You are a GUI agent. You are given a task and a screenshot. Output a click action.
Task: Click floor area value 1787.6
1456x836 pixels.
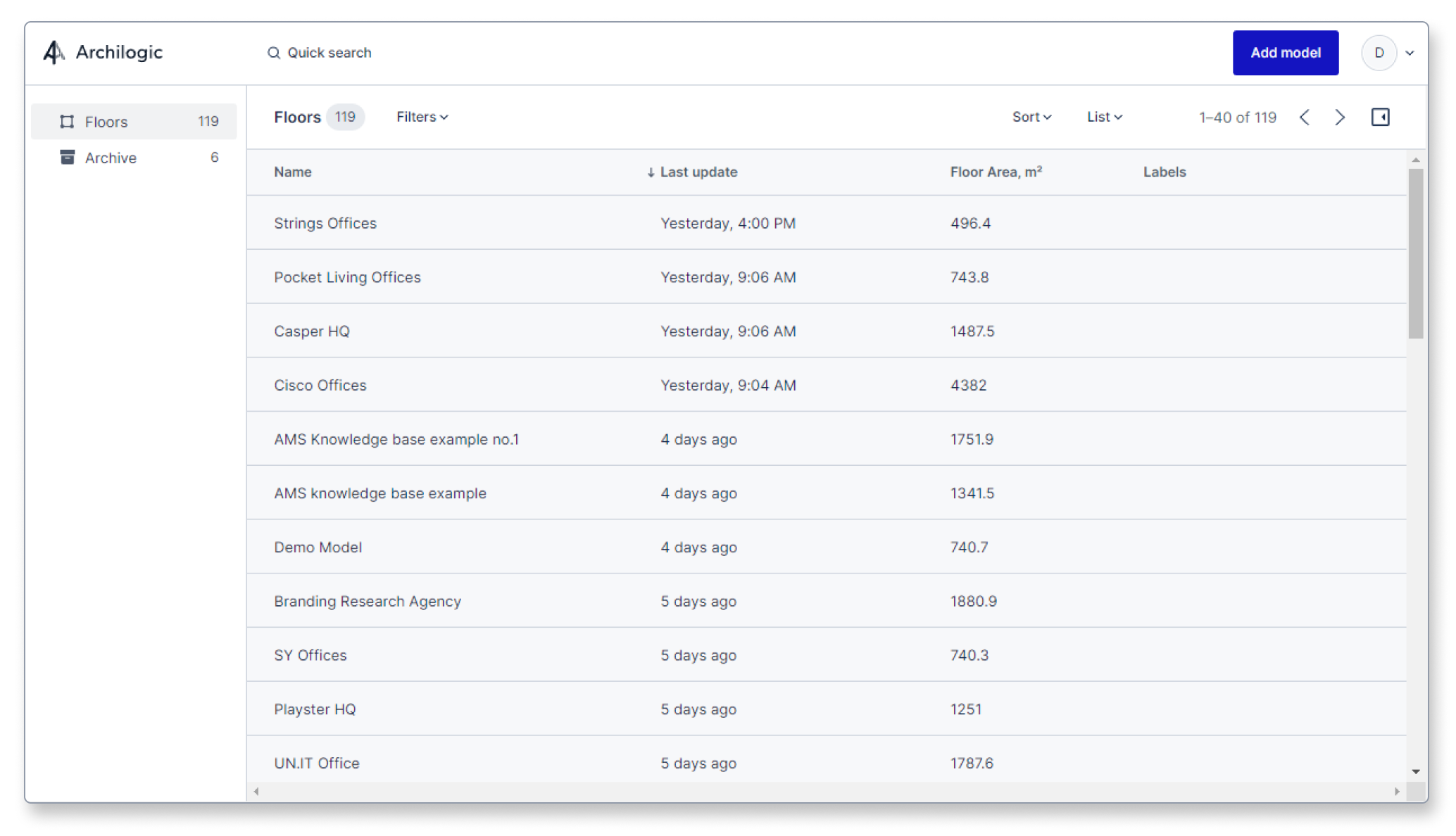(x=972, y=763)
